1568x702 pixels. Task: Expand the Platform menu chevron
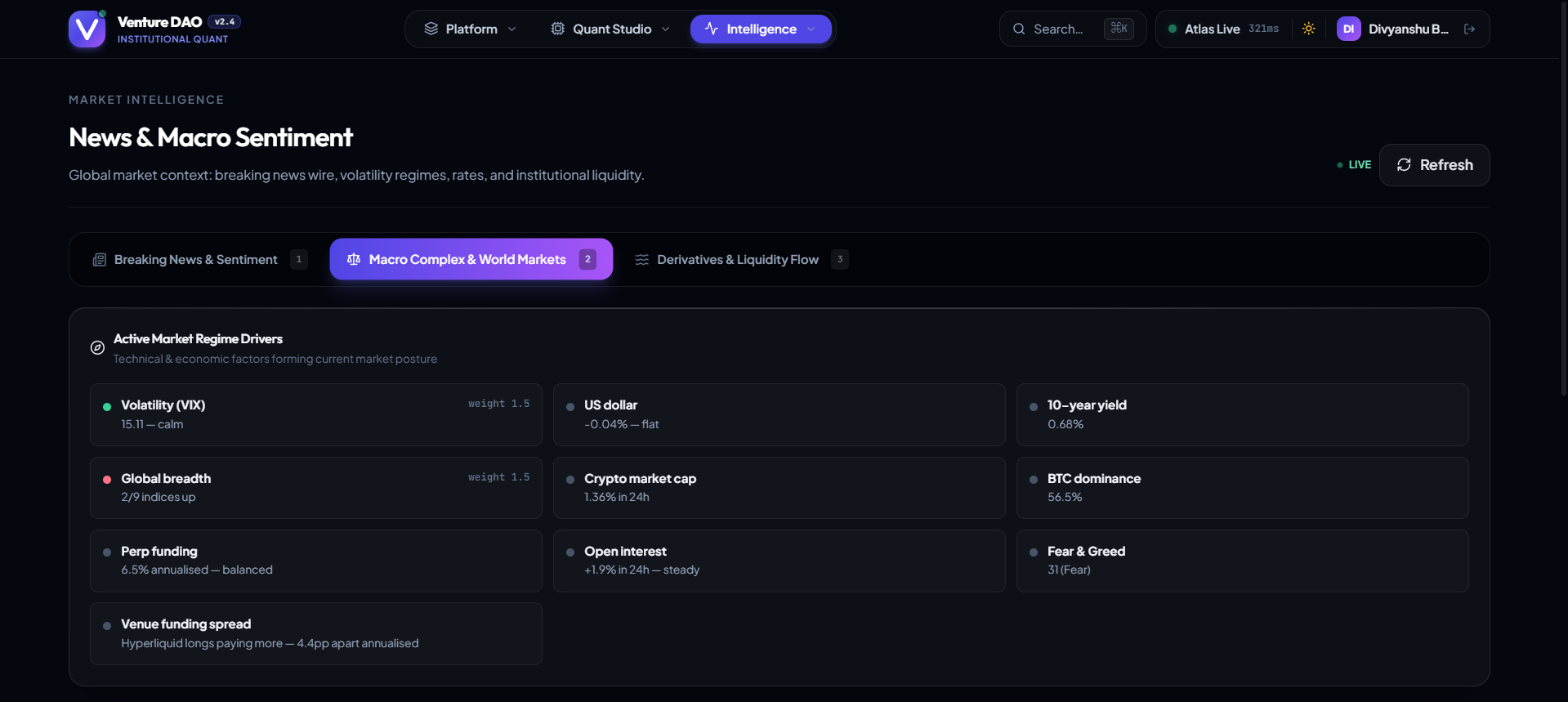pos(512,29)
